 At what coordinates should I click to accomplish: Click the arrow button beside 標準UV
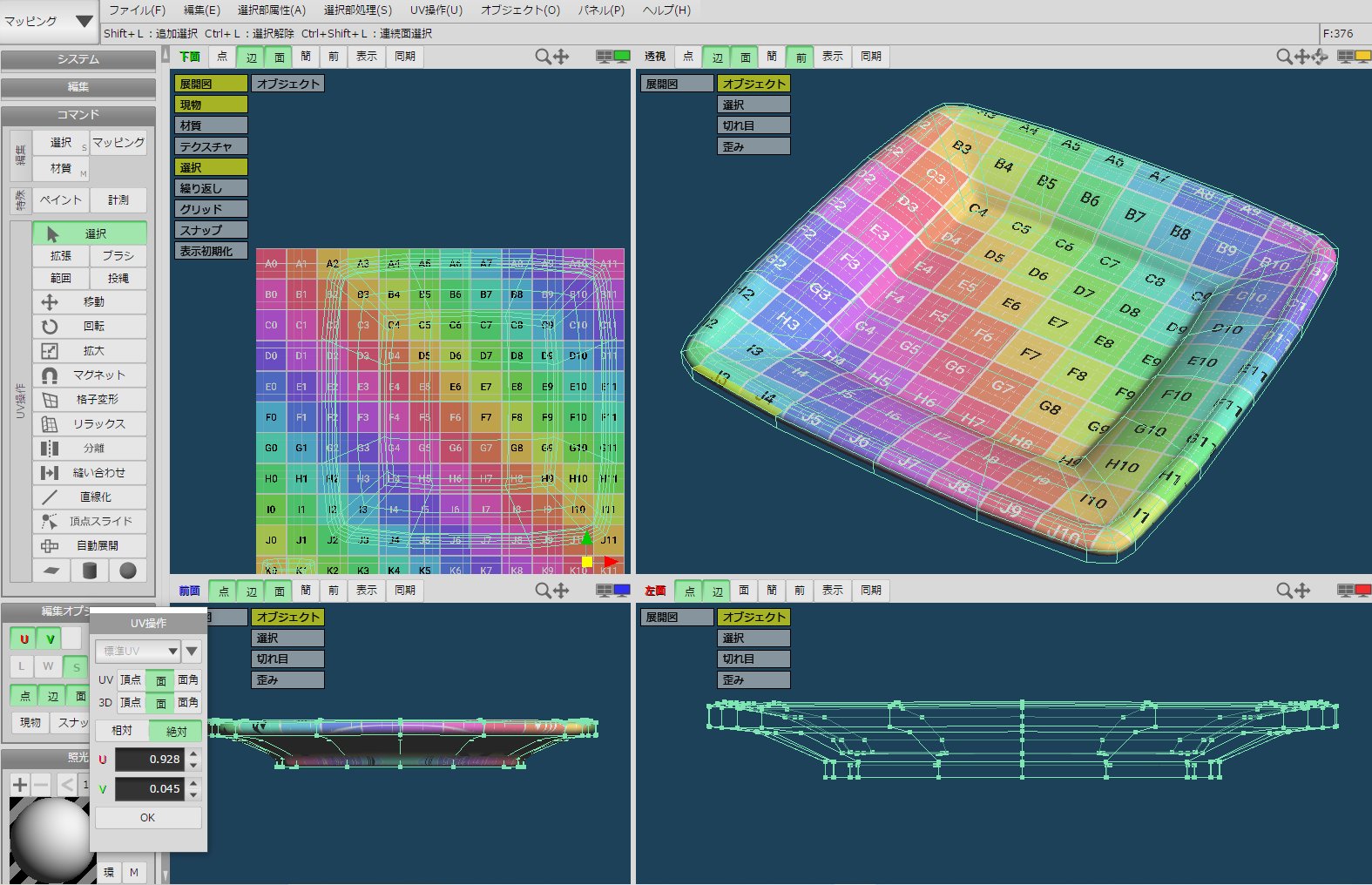[x=192, y=651]
